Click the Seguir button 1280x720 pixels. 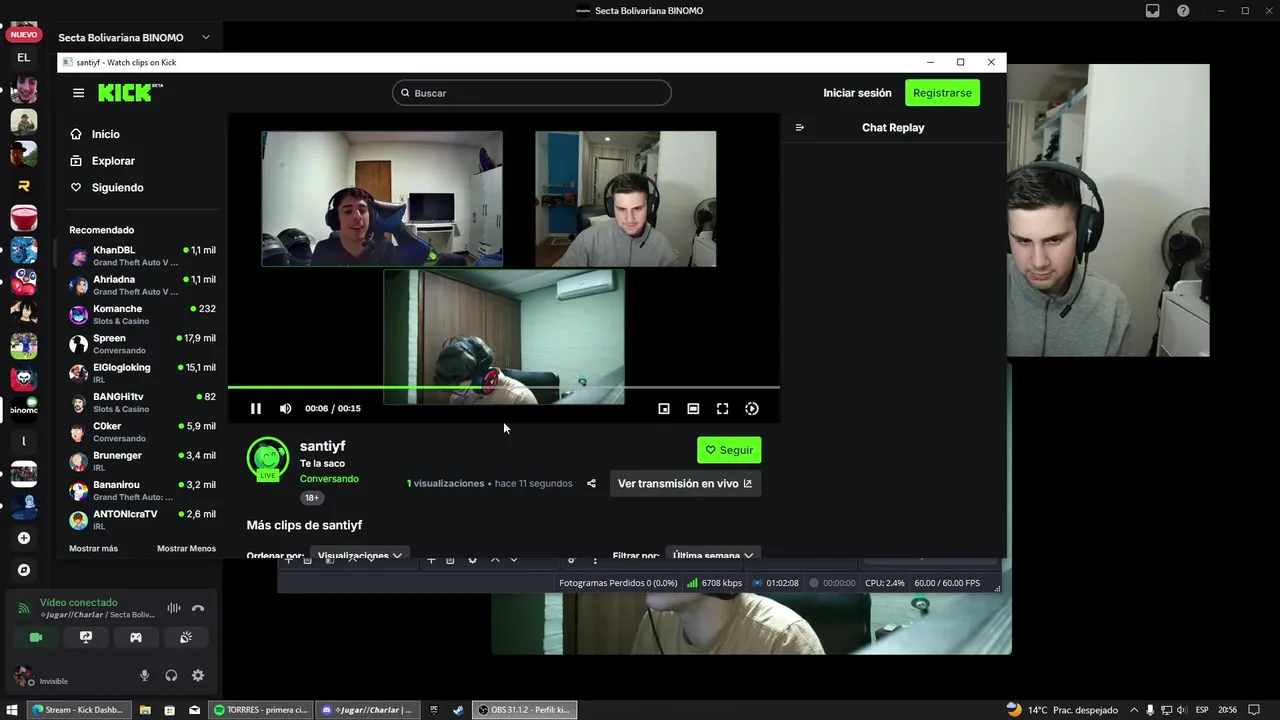coord(729,450)
